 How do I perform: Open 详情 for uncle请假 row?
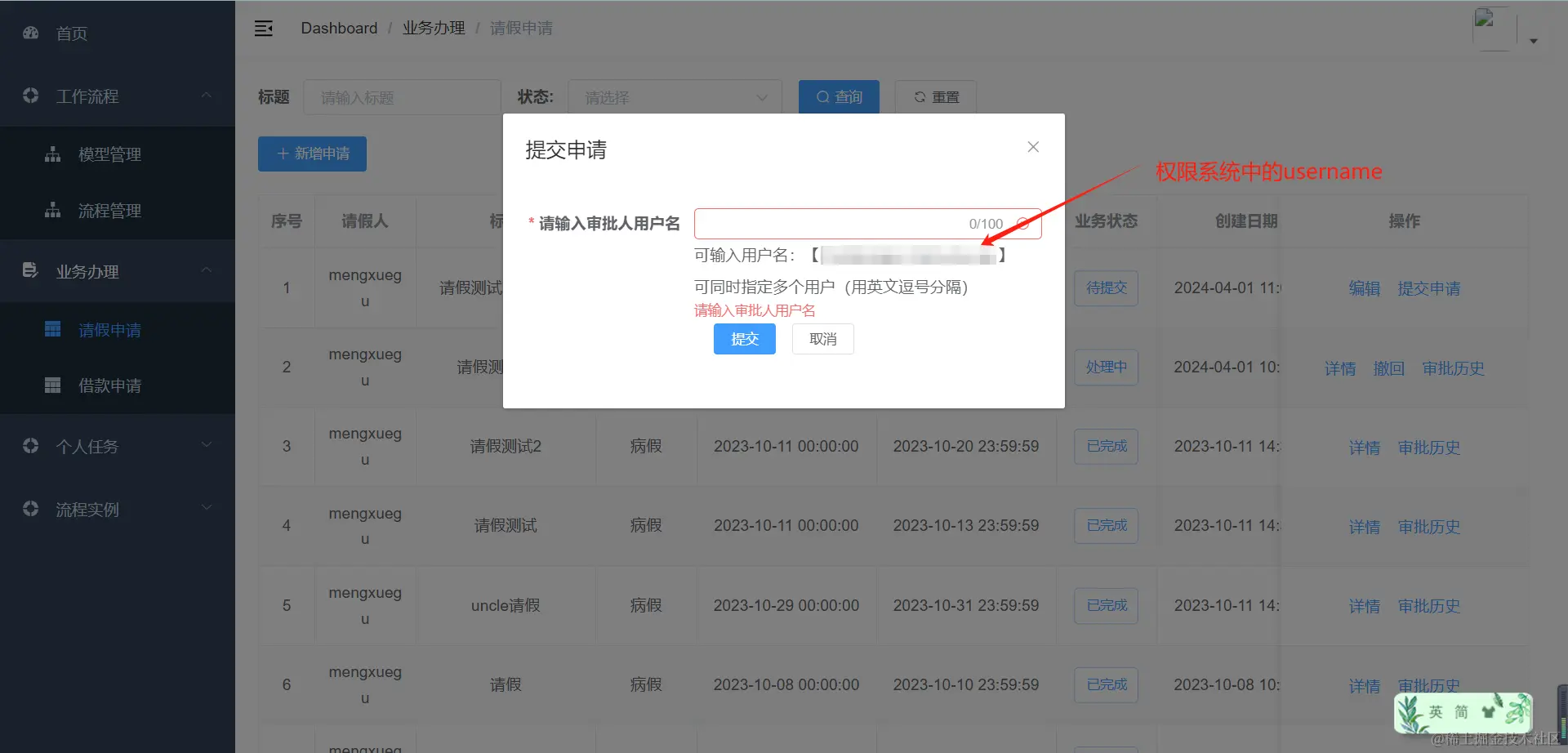click(1365, 606)
